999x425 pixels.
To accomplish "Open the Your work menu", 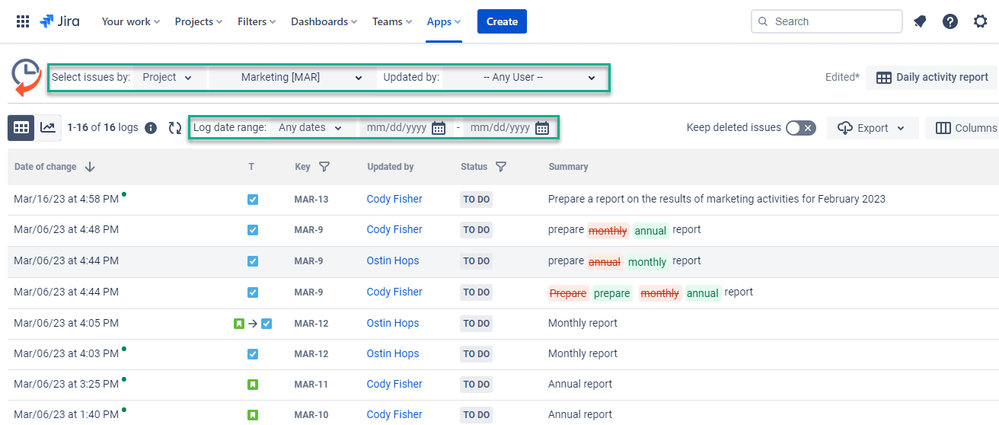I will point(131,22).
